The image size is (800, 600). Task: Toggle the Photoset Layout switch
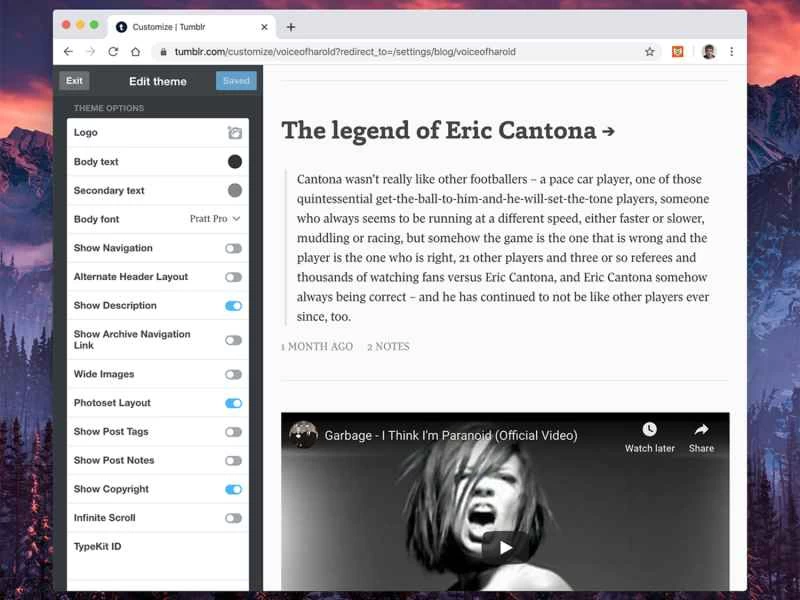[x=233, y=403]
